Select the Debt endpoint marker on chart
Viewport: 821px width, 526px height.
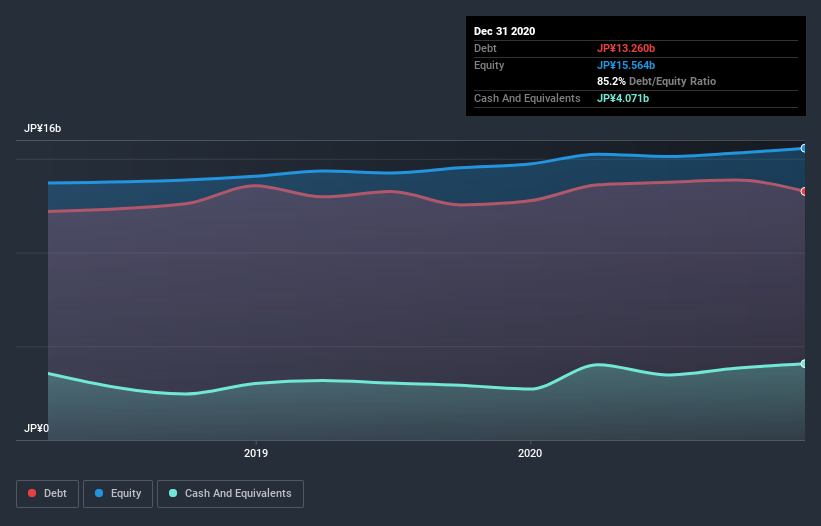pyautogui.click(x=803, y=192)
